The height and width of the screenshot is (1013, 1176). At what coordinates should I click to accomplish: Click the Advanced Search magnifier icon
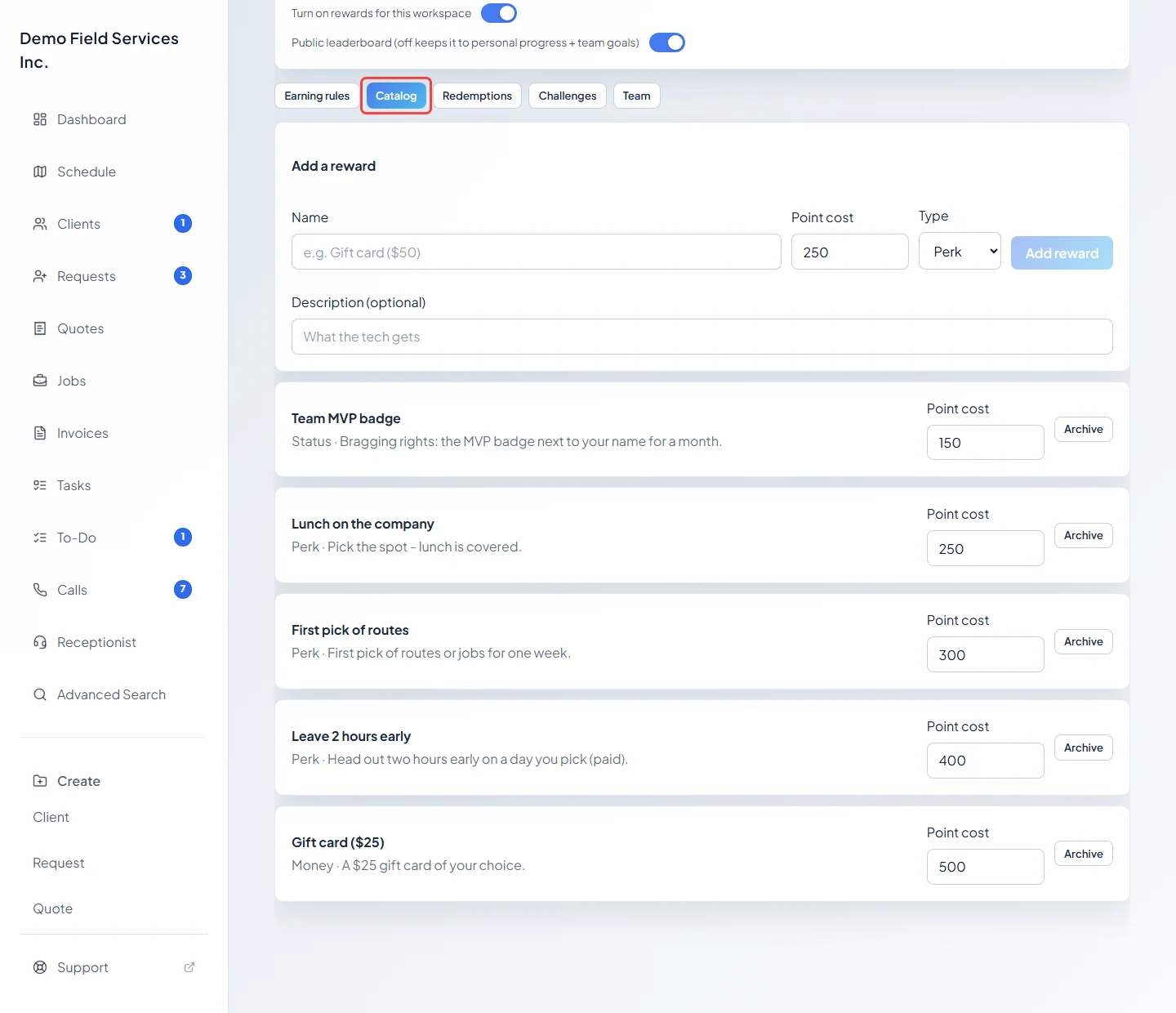(x=40, y=694)
